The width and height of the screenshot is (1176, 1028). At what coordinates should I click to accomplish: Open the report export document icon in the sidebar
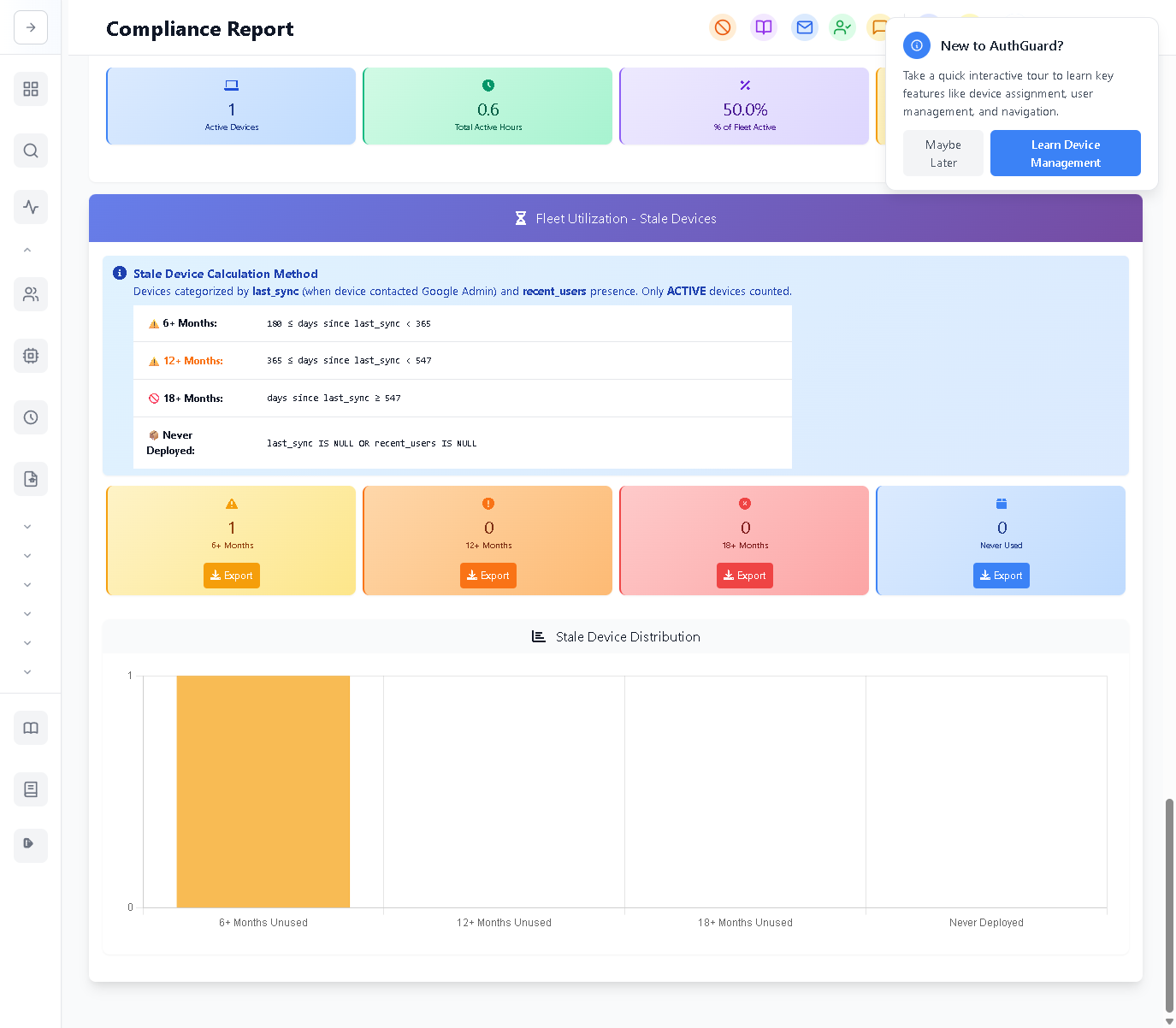click(x=31, y=479)
